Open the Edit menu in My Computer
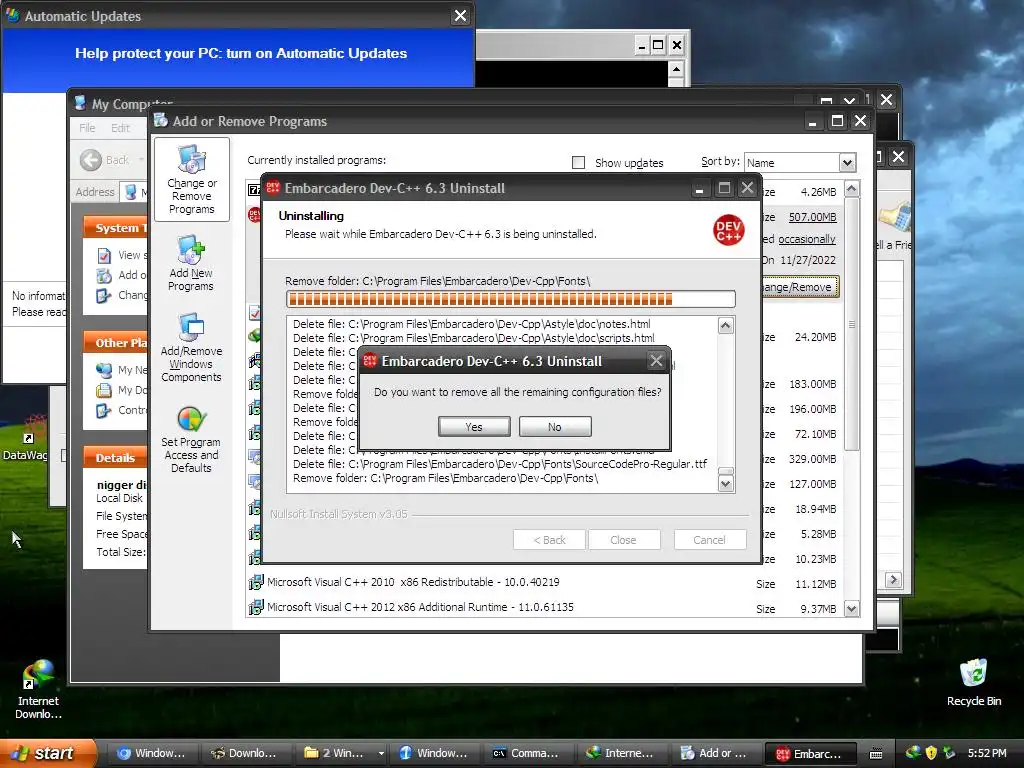Image resolution: width=1024 pixels, height=768 pixels. click(x=120, y=128)
